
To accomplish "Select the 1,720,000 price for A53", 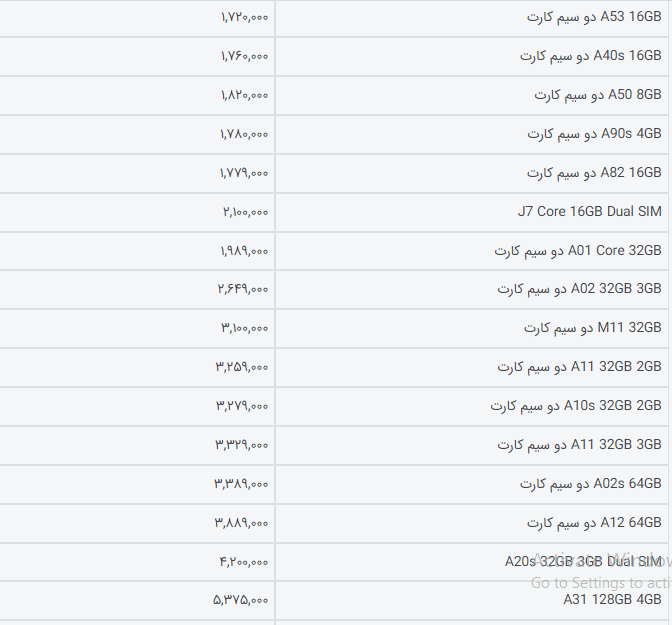I will click(245, 17).
